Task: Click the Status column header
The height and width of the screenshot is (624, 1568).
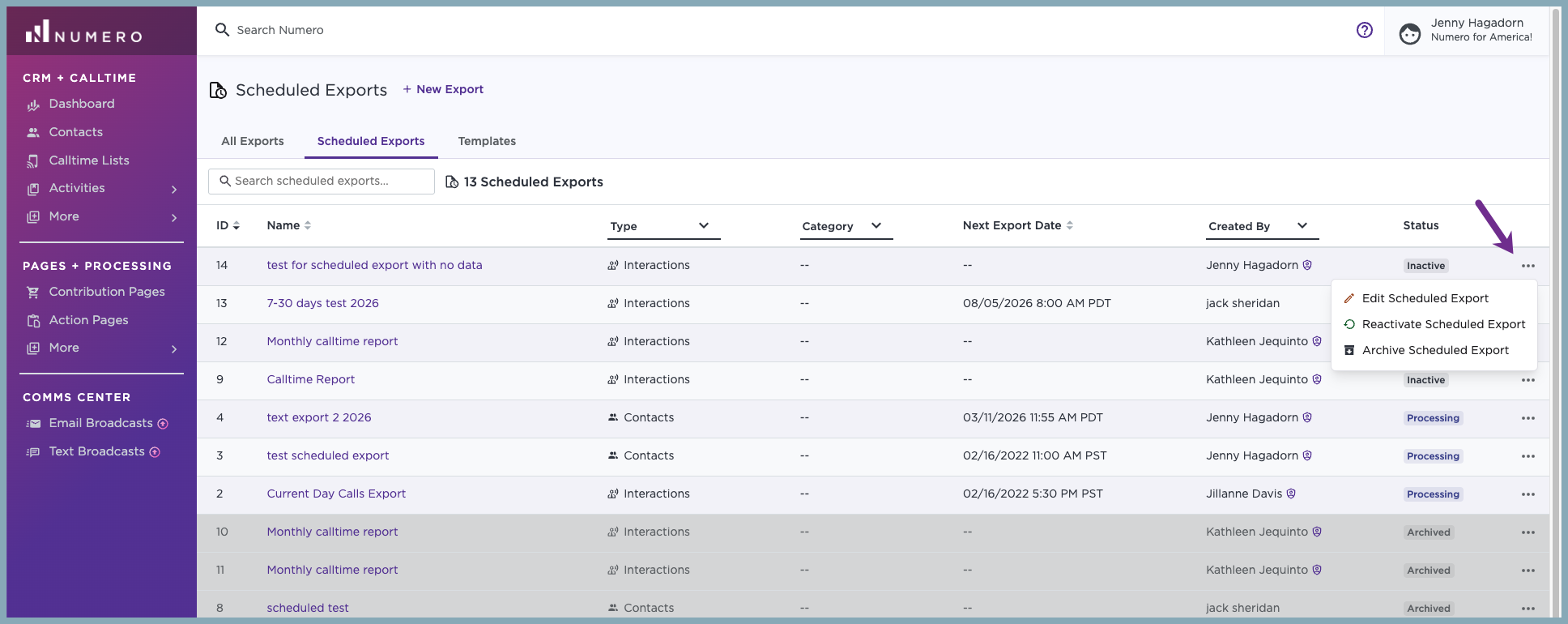Action: coord(1421,226)
